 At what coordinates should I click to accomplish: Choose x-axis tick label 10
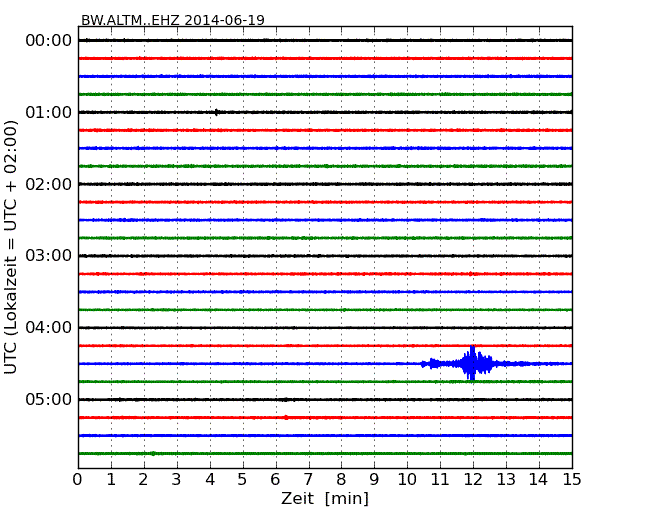tap(407, 480)
